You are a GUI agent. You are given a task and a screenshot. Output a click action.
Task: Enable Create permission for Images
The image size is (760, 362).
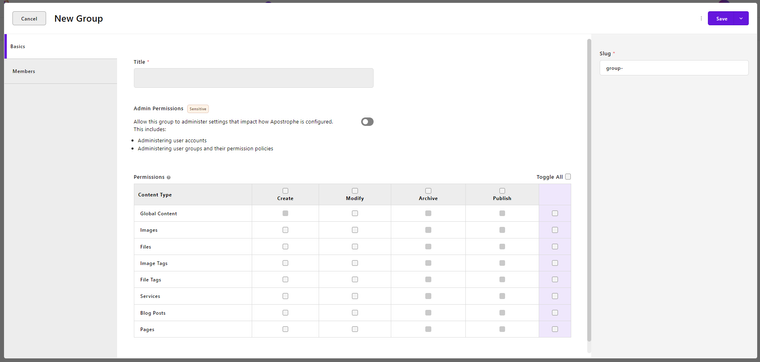[x=285, y=230]
